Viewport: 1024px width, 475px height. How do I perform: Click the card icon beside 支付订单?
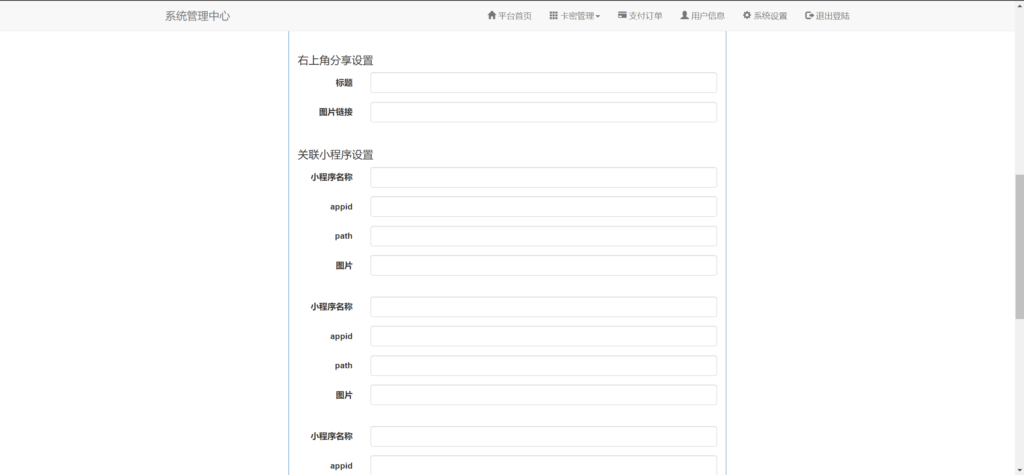coord(622,16)
